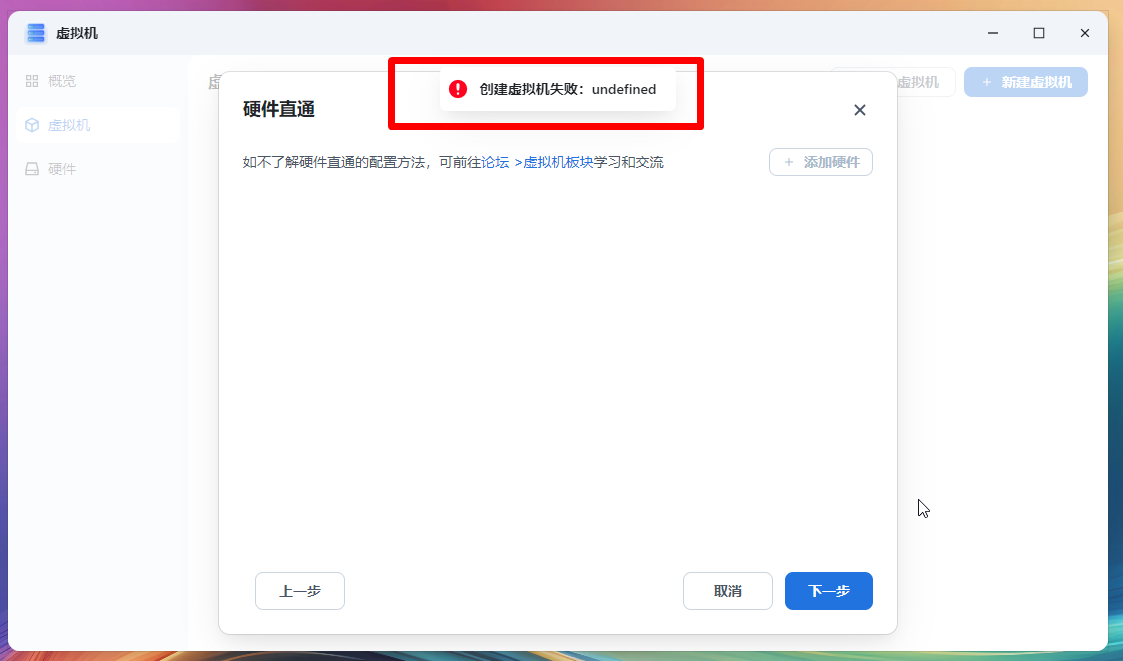
Task: Click the 添加硬件 button
Action: [821, 162]
